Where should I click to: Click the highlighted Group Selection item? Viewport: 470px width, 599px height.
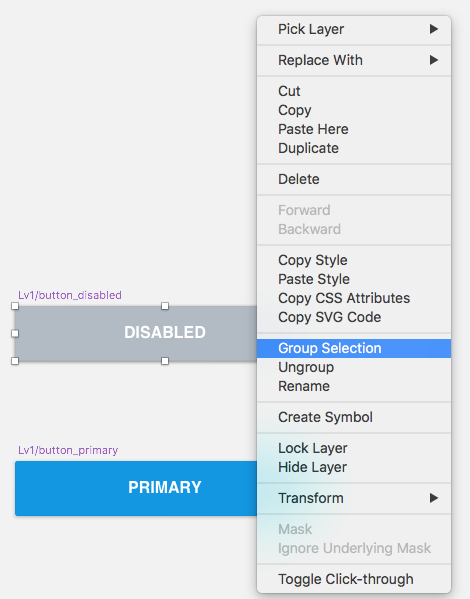click(x=354, y=348)
